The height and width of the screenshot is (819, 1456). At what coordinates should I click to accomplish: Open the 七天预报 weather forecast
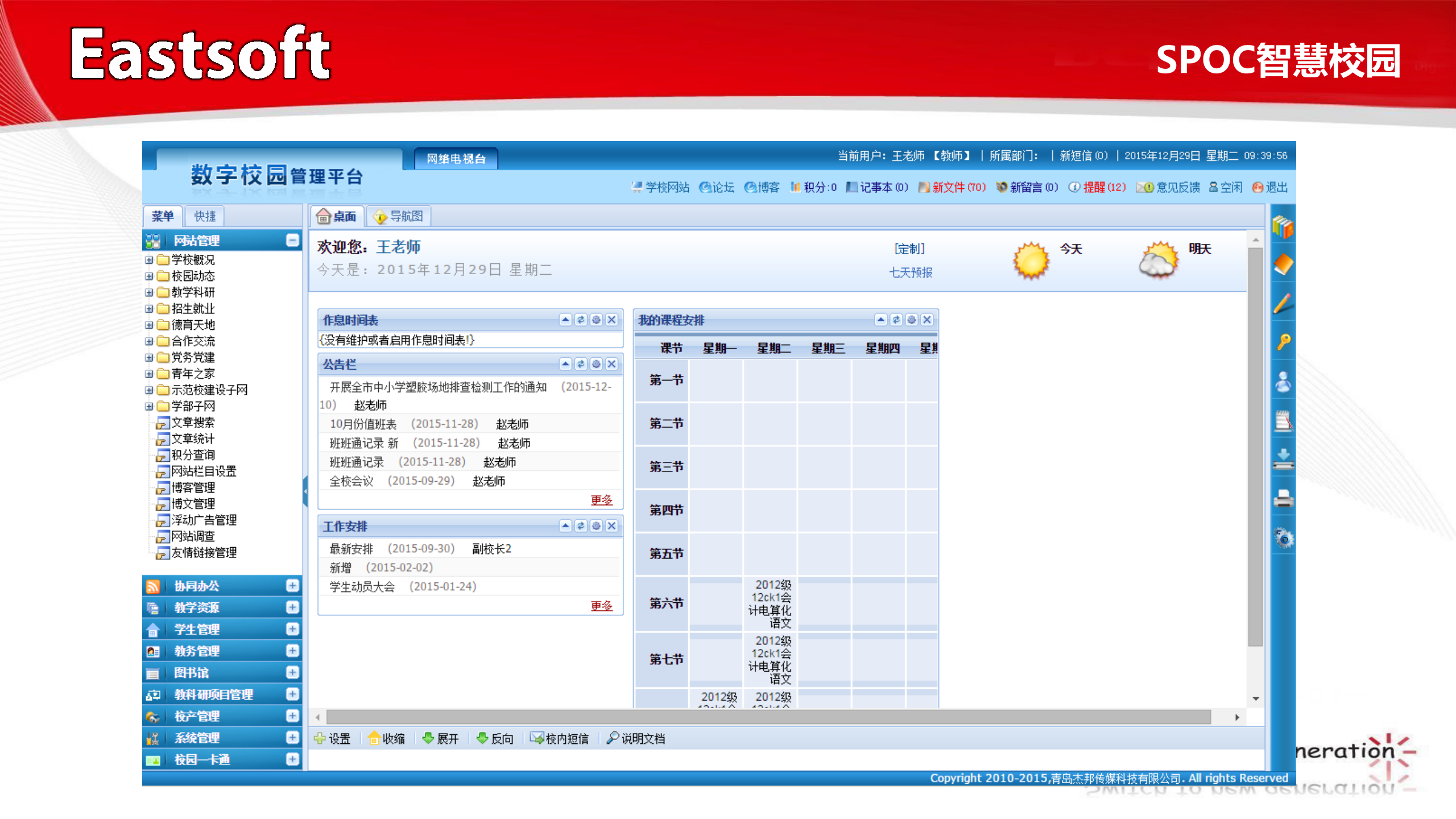[x=910, y=272]
